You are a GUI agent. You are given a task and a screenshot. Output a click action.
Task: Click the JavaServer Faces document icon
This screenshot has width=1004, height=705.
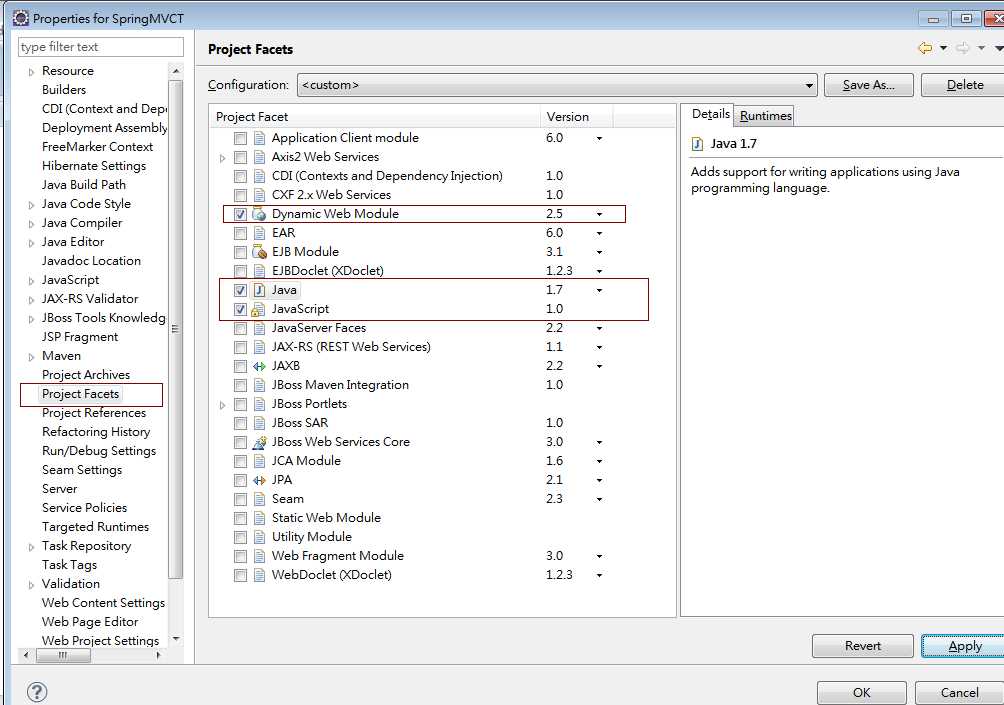click(x=259, y=328)
